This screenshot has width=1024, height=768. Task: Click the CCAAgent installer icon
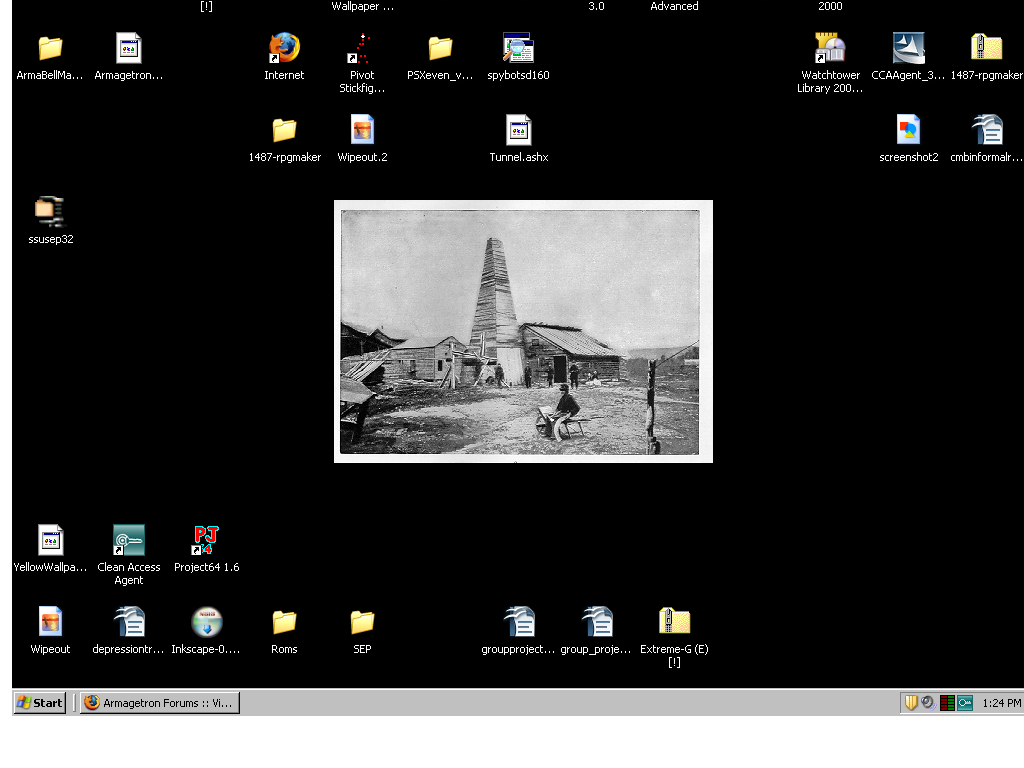(908, 48)
